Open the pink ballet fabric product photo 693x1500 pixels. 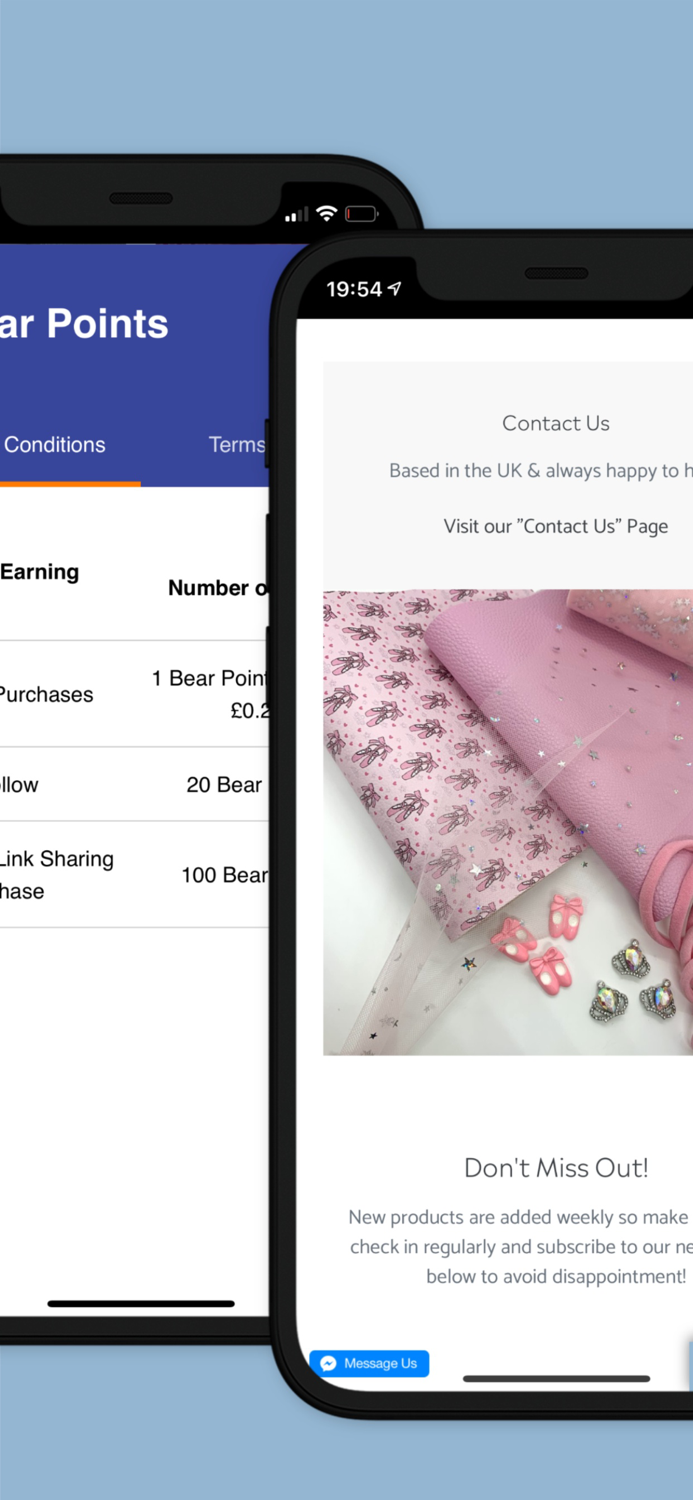508,822
